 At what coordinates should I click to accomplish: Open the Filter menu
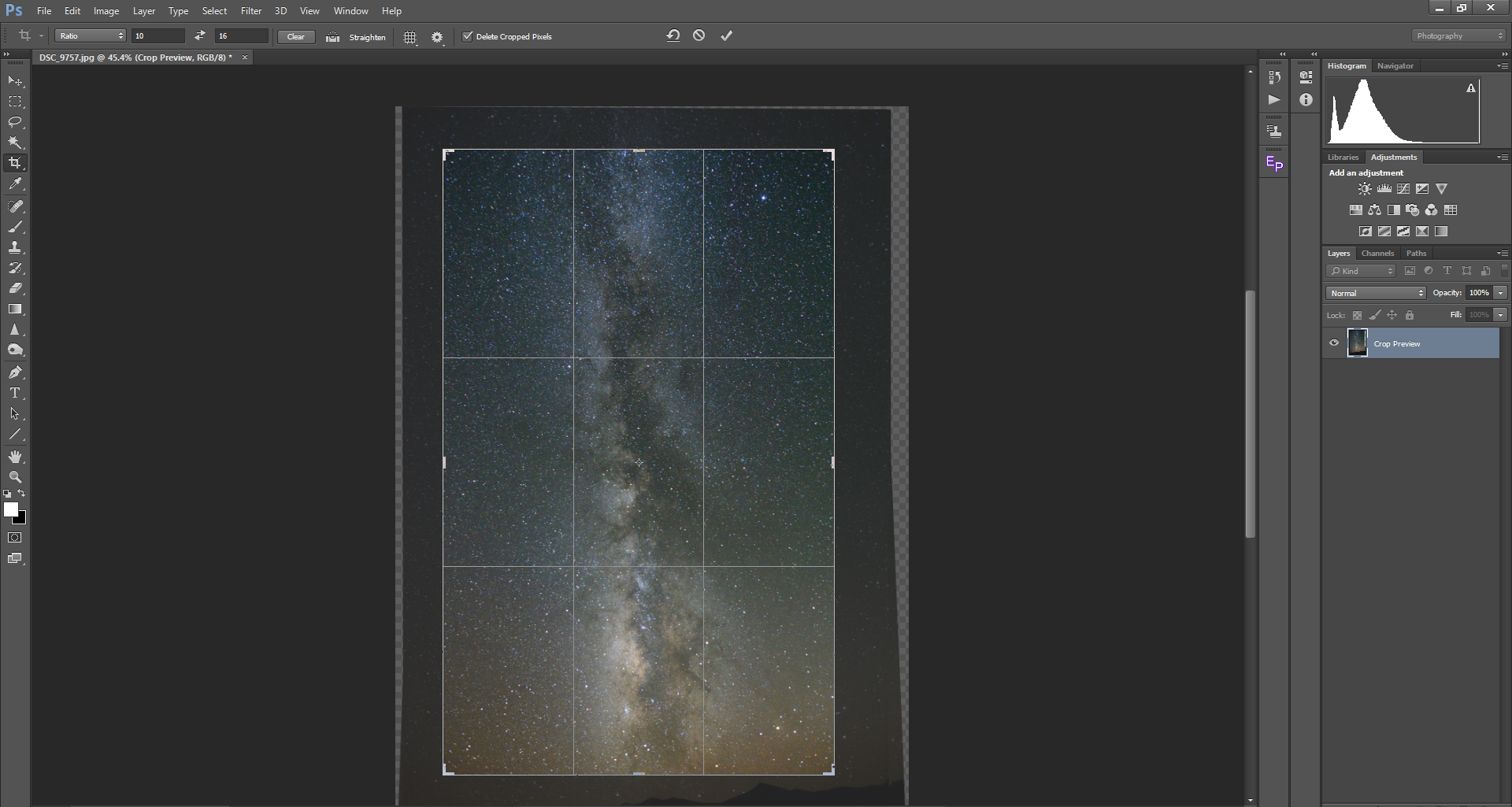click(251, 11)
